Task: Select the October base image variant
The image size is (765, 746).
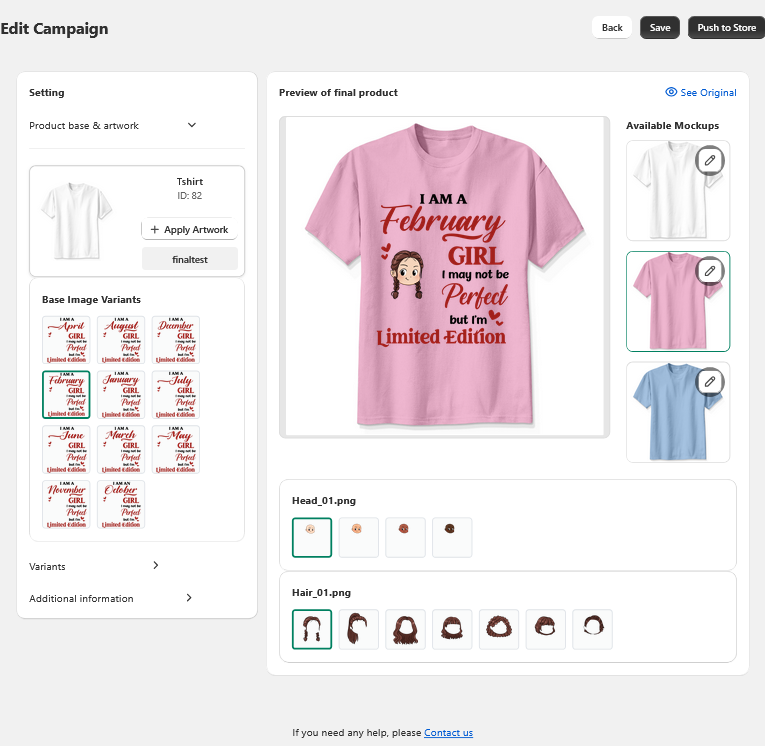Action: pos(121,504)
